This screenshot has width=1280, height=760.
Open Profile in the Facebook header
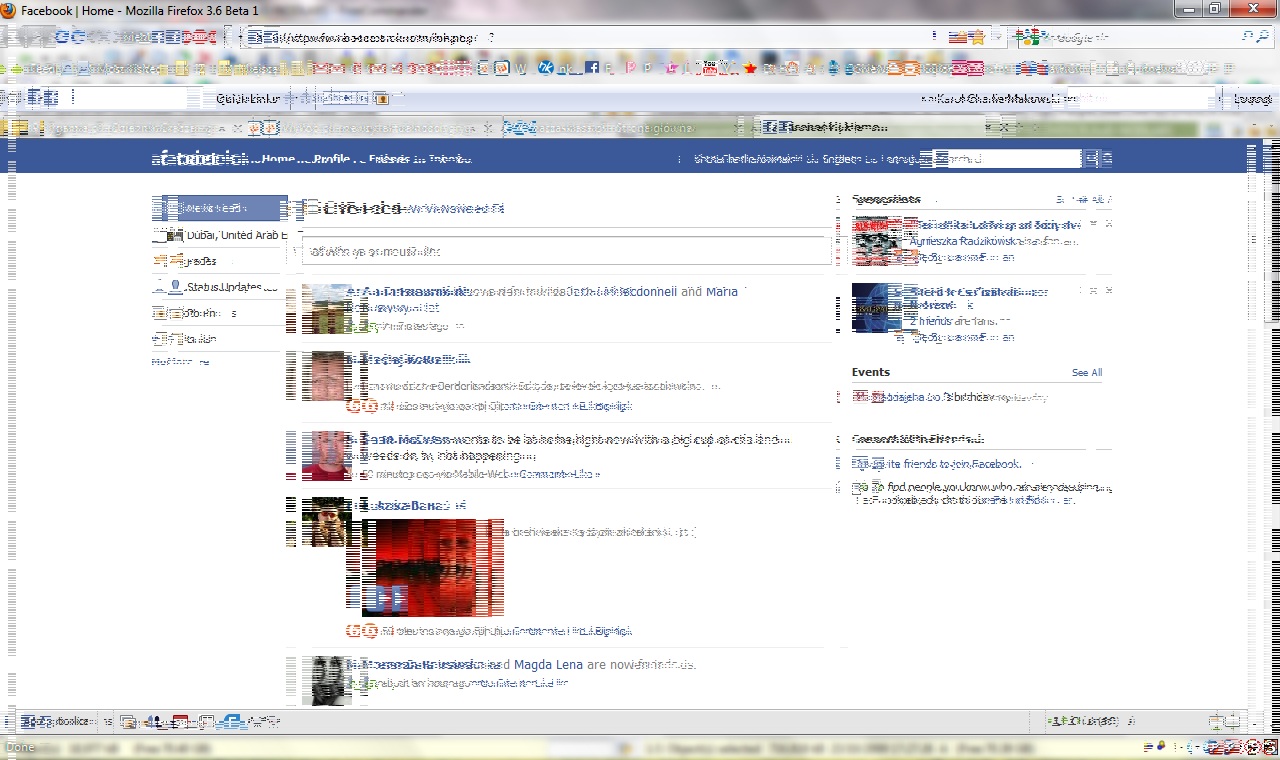[x=331, y=159]
